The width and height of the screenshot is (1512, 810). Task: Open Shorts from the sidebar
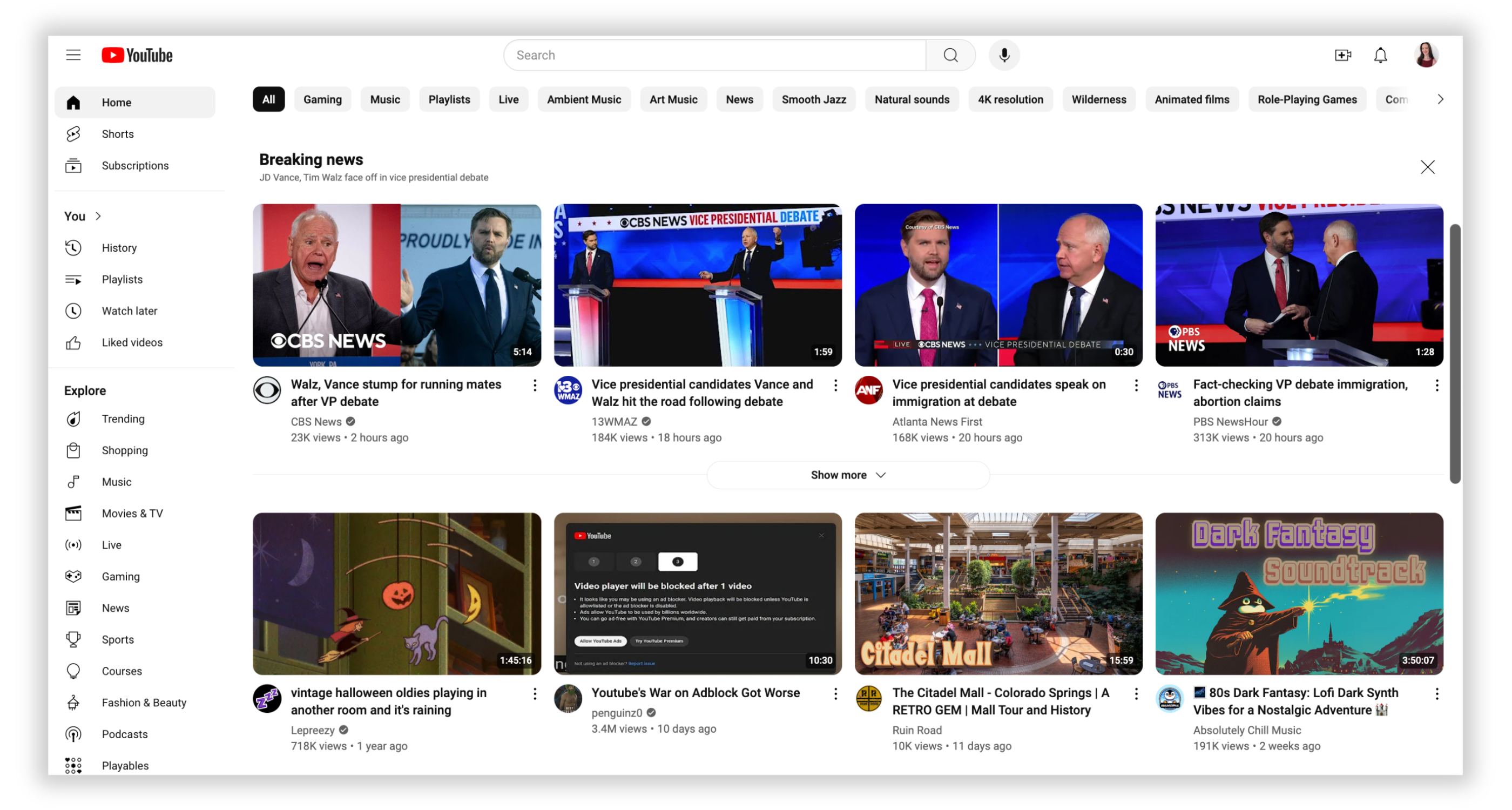tap(117, 134)
